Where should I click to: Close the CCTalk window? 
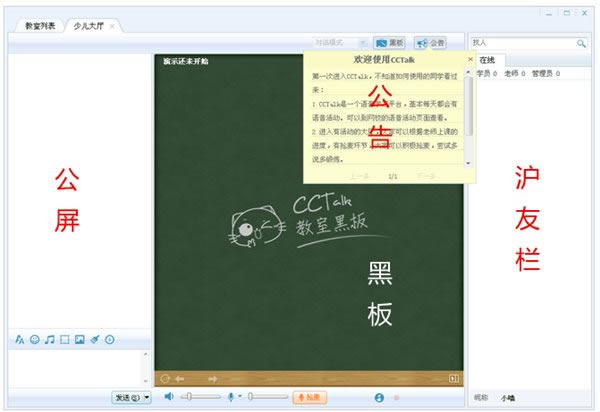(x=584, y=13)
